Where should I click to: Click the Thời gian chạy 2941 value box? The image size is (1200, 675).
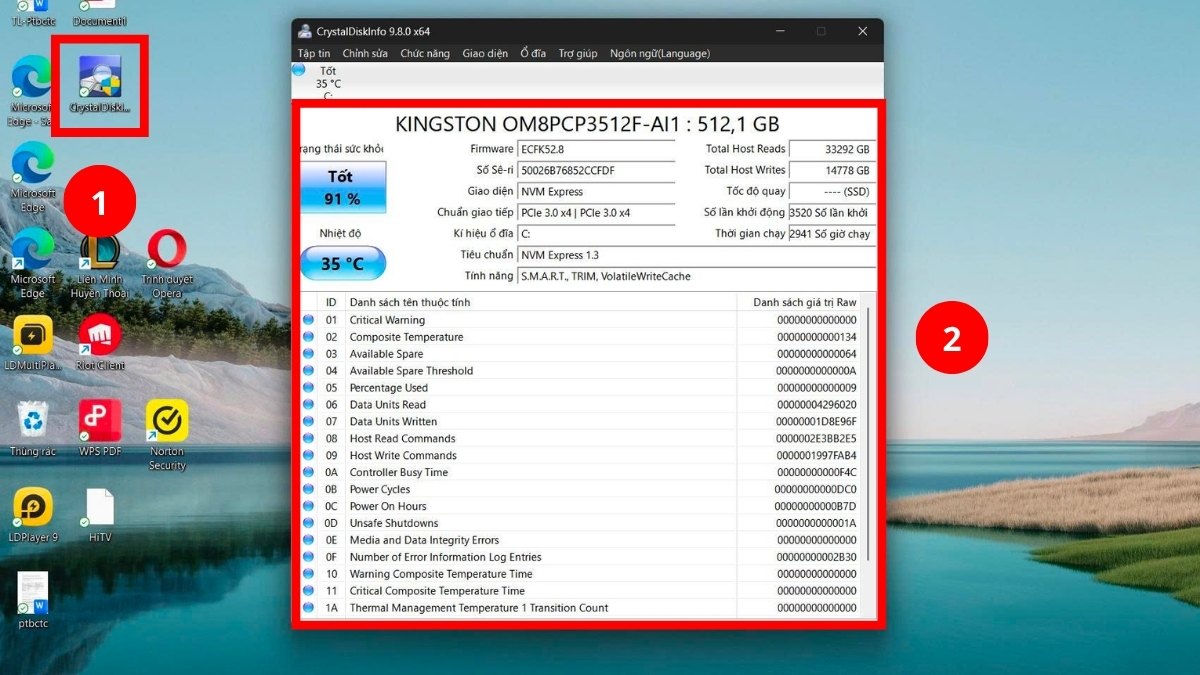pyautogui.click(x=831, y=234)
